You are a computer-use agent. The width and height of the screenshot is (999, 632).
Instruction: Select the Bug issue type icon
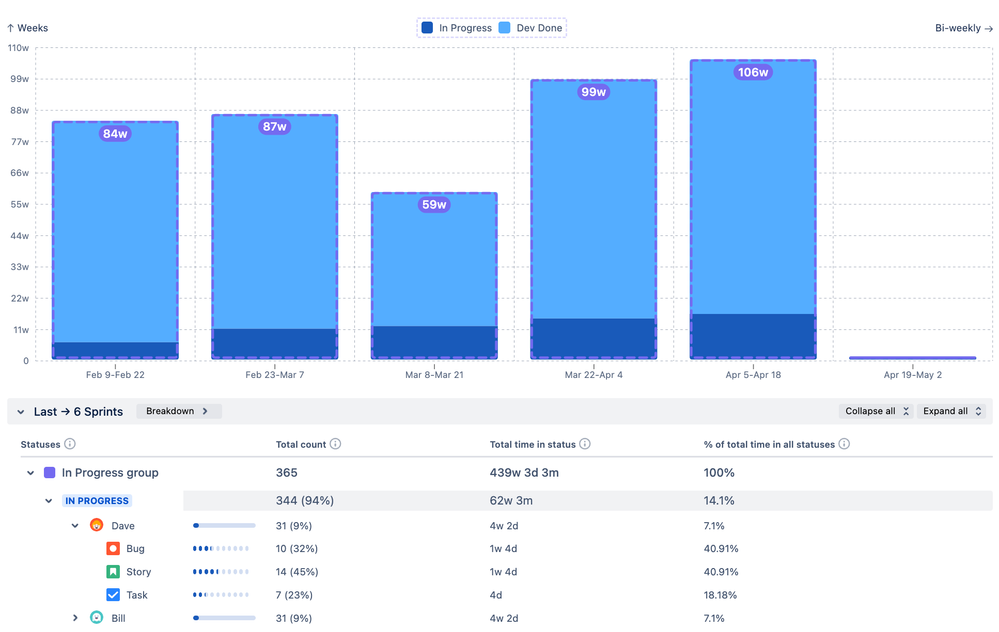111,548
